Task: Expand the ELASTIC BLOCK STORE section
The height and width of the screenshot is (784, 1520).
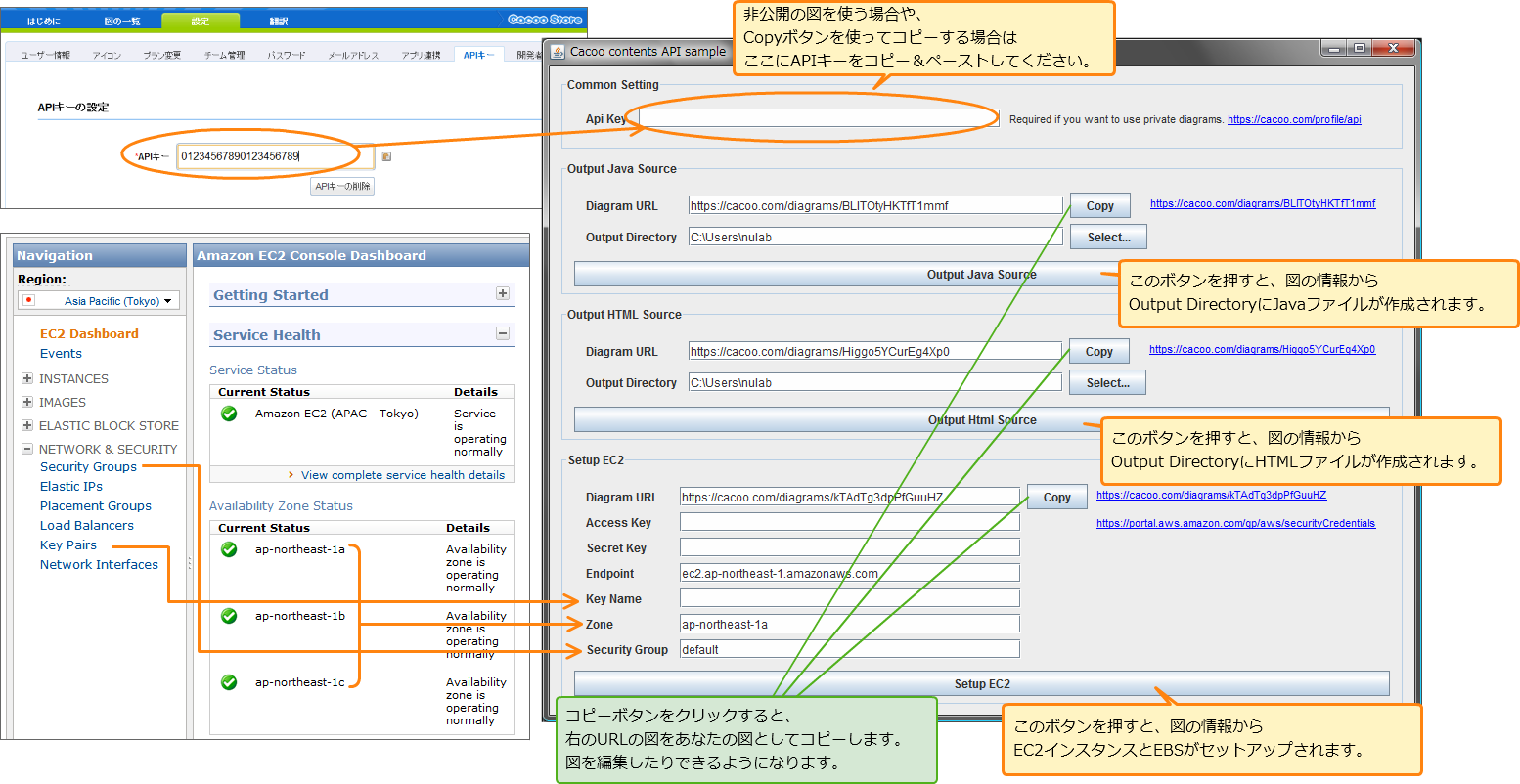Action: [27, 425]
